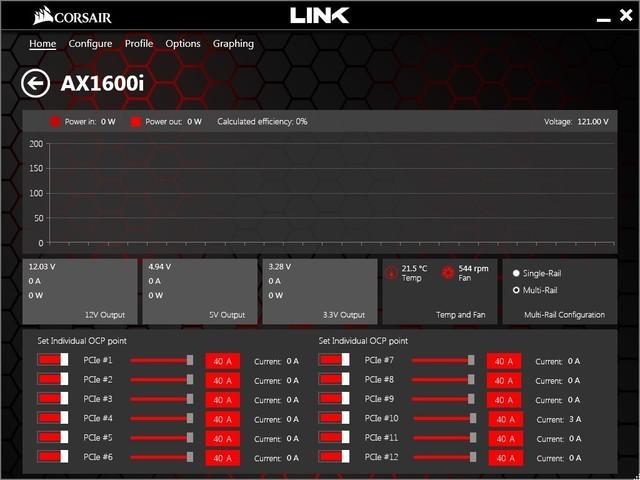The image size is (640, 480).
Task: Select the 5V Output panel
Action: tap(200, 291)
